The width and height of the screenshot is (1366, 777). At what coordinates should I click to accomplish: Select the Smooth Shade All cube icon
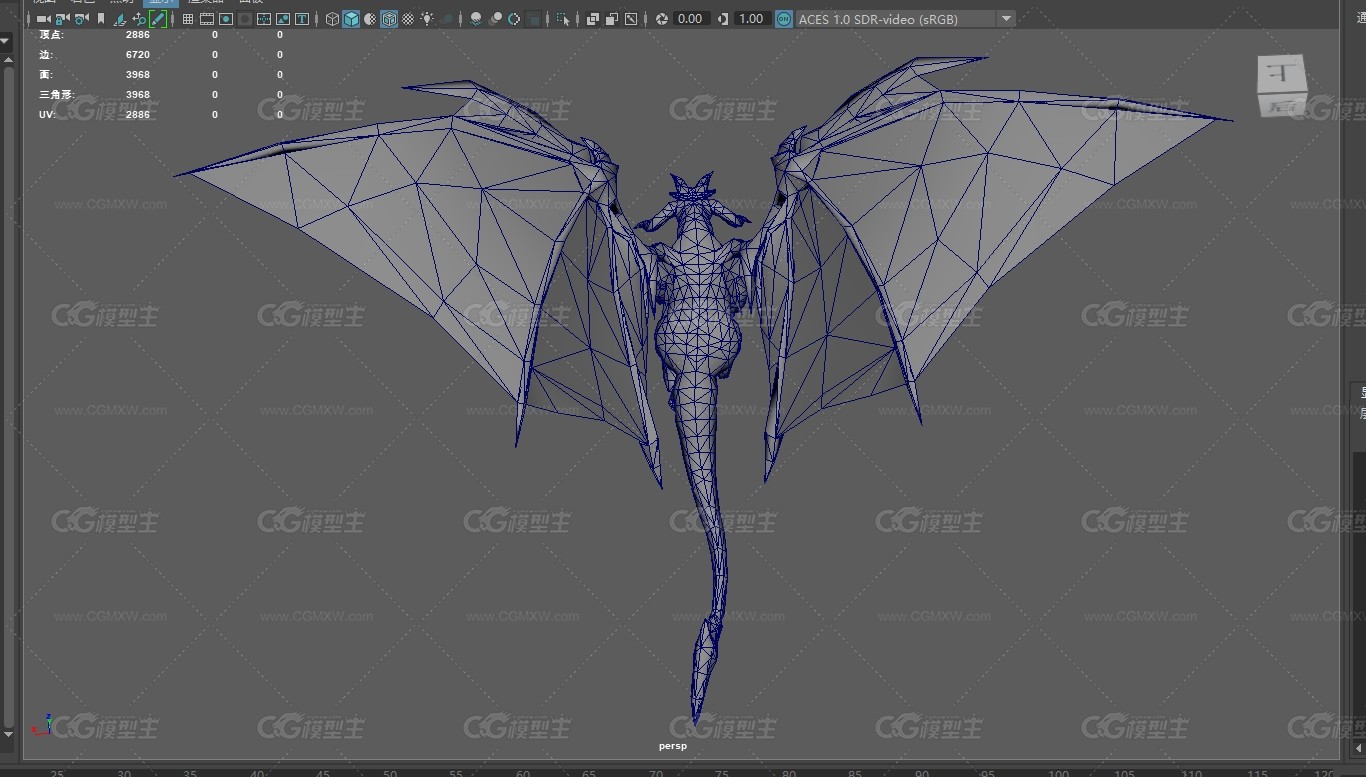351,19
